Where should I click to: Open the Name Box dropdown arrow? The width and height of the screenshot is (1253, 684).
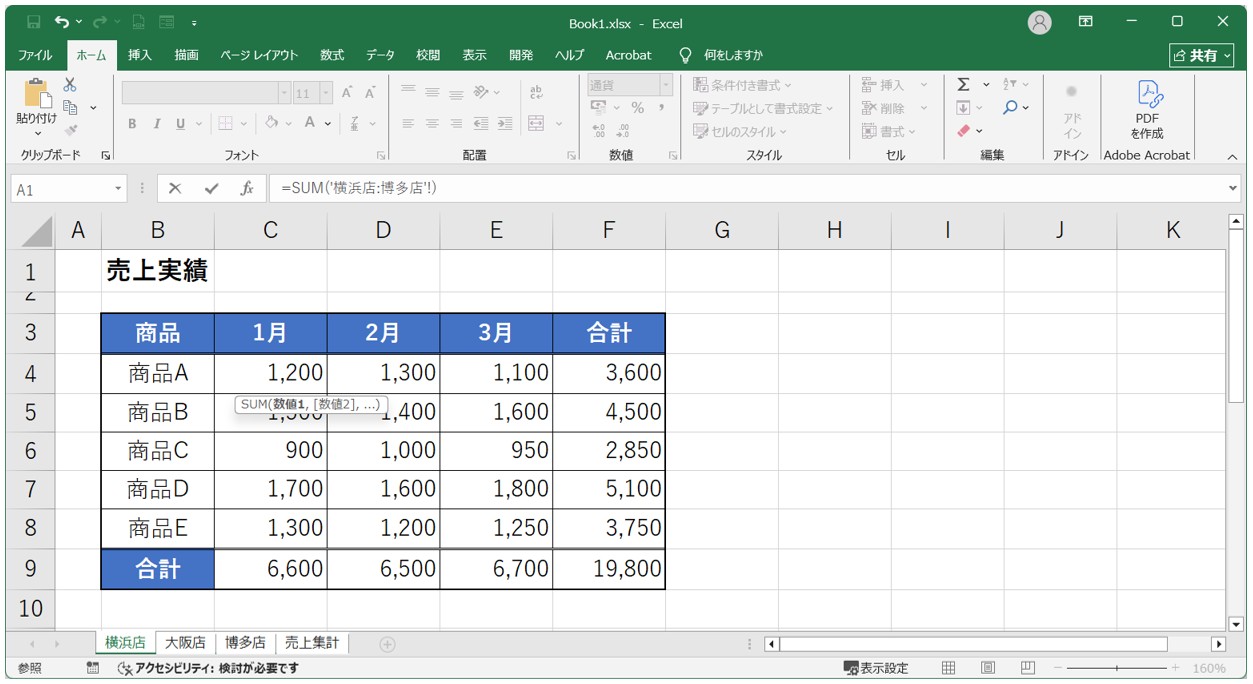coord(119,189)
